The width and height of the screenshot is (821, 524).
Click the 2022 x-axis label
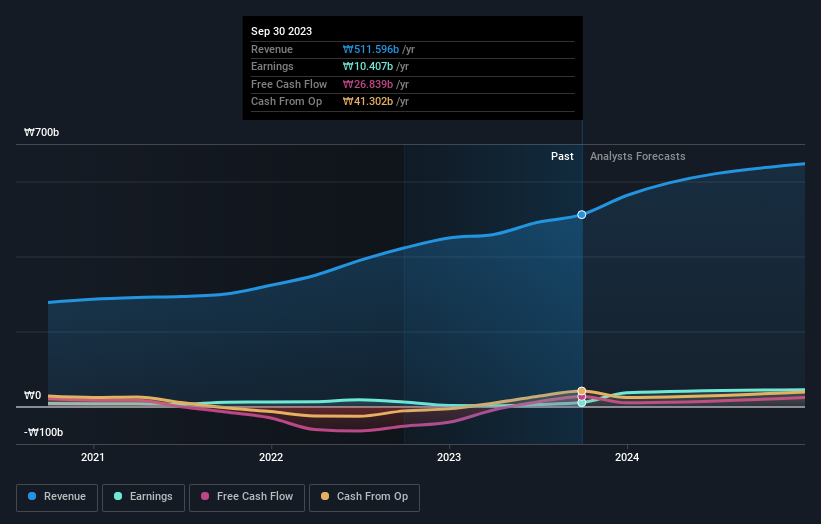click(x=271, y=457)
